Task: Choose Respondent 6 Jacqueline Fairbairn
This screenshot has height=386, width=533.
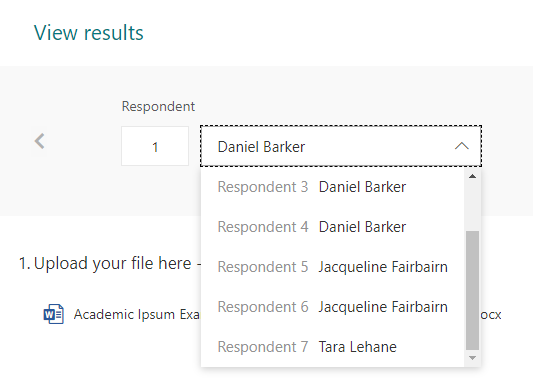Action: (332, 307)
